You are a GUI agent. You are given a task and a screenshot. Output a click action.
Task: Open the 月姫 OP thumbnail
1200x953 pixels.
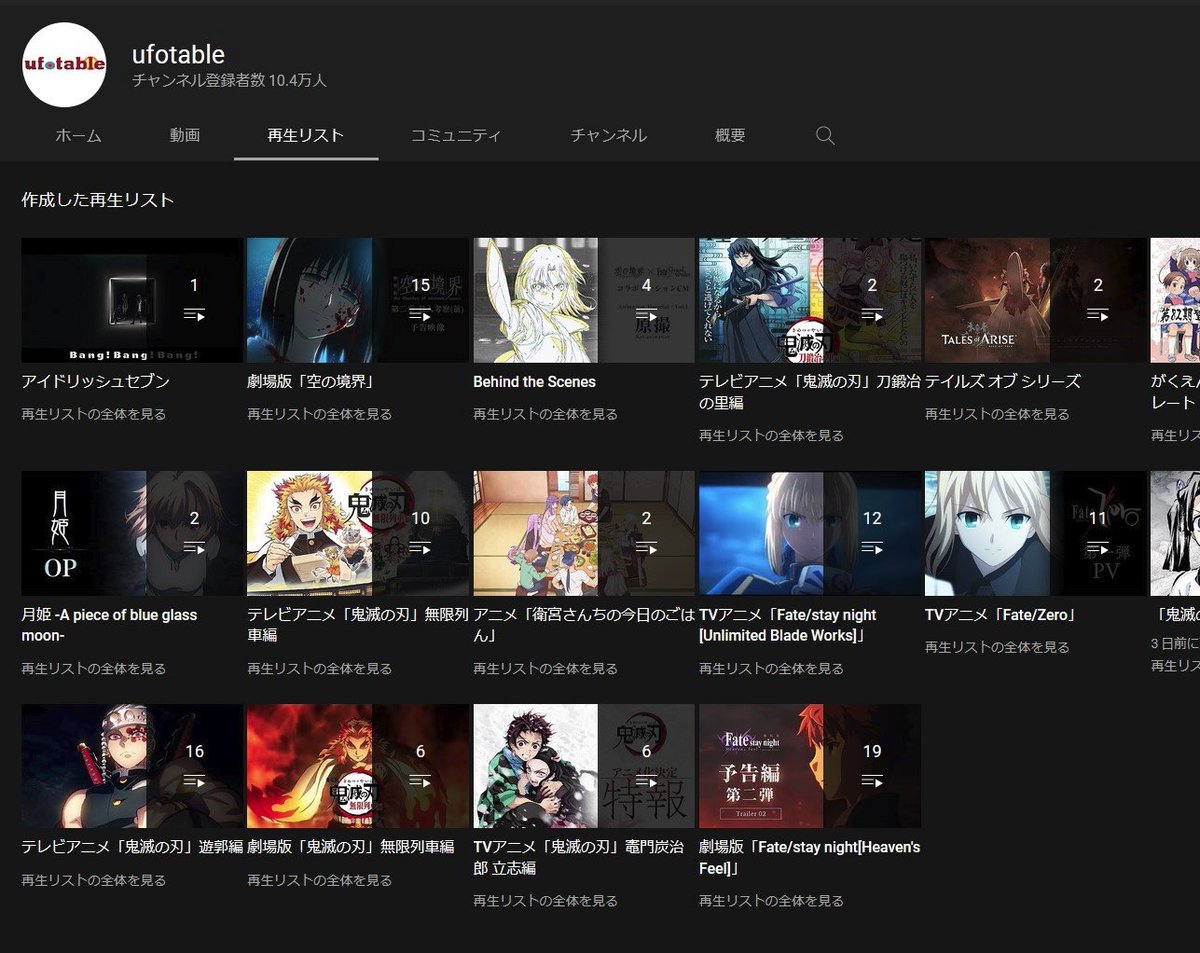(132, 533)
